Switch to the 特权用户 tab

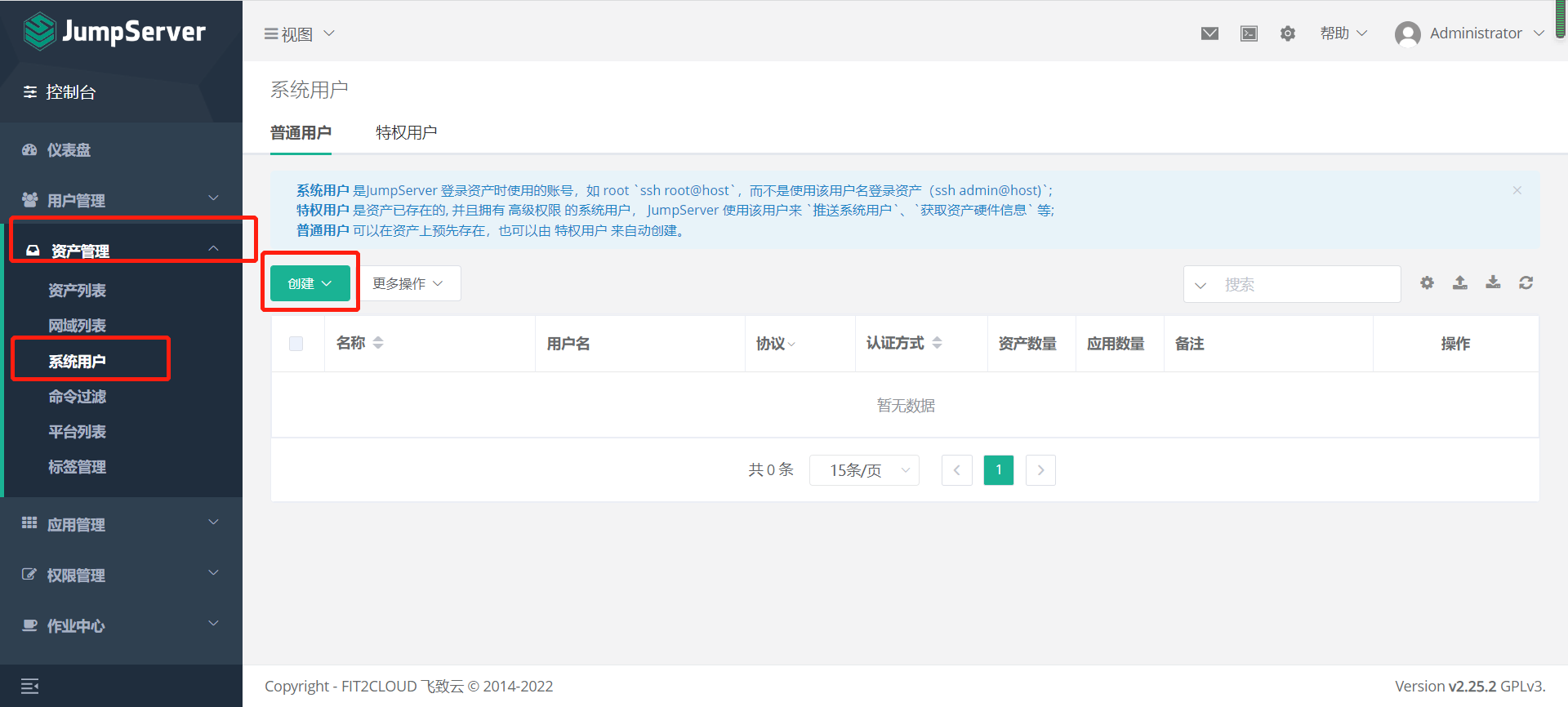(406, 132)
